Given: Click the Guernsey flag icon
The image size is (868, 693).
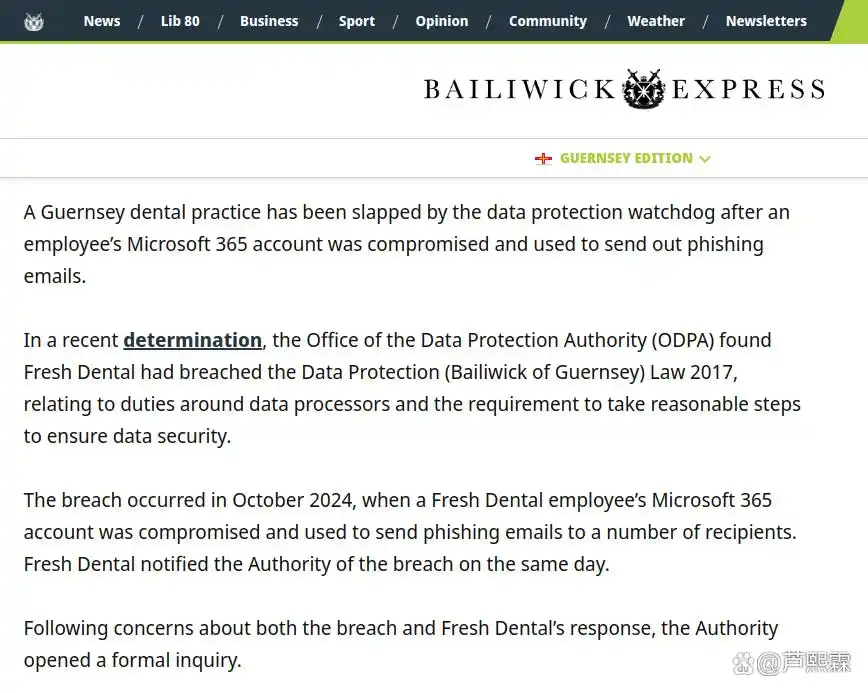Looking at the screenshot, I should (x=543, y=159).
